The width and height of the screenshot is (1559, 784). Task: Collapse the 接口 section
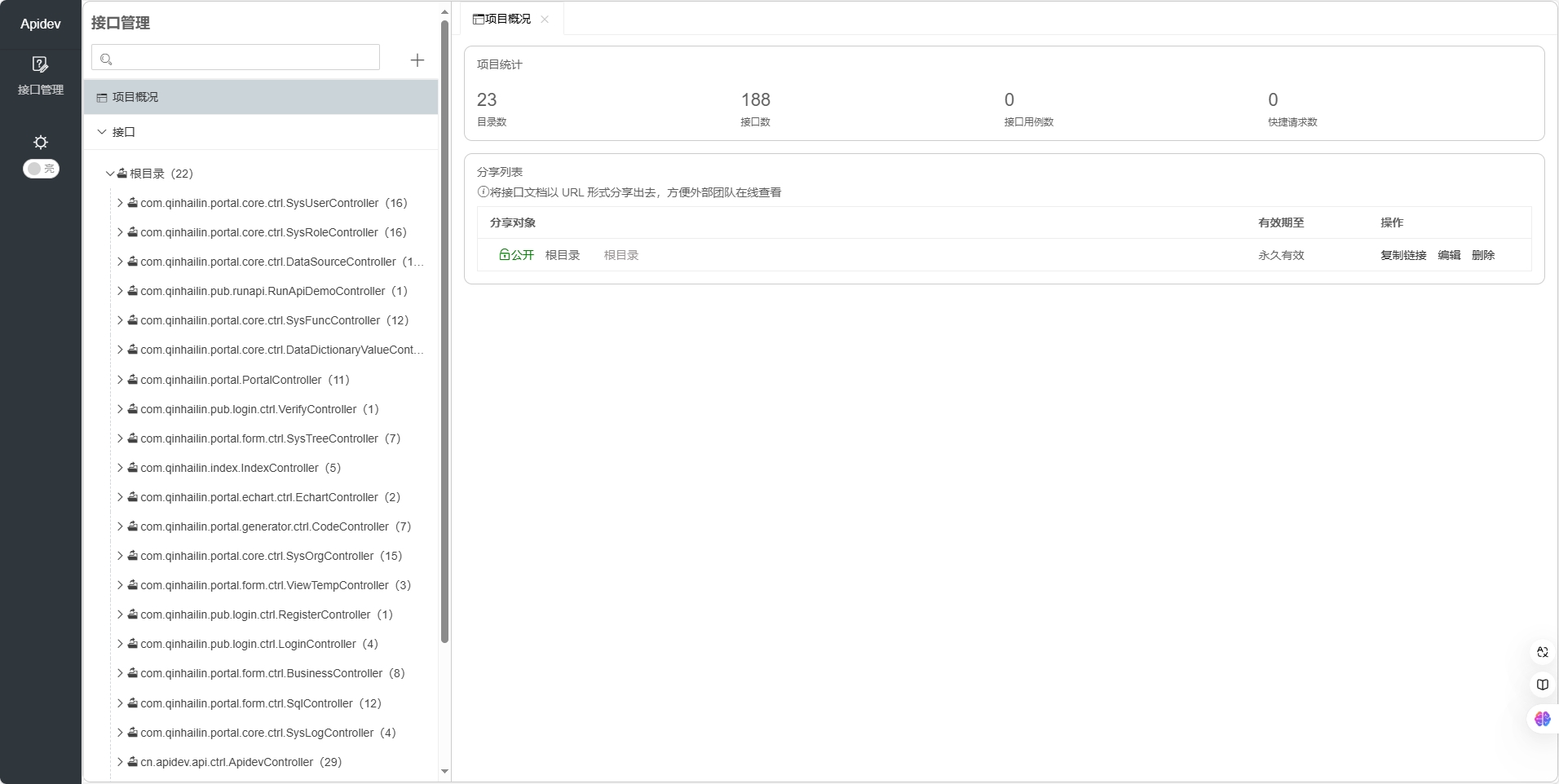pyautogui.click(x=102, y=132)
